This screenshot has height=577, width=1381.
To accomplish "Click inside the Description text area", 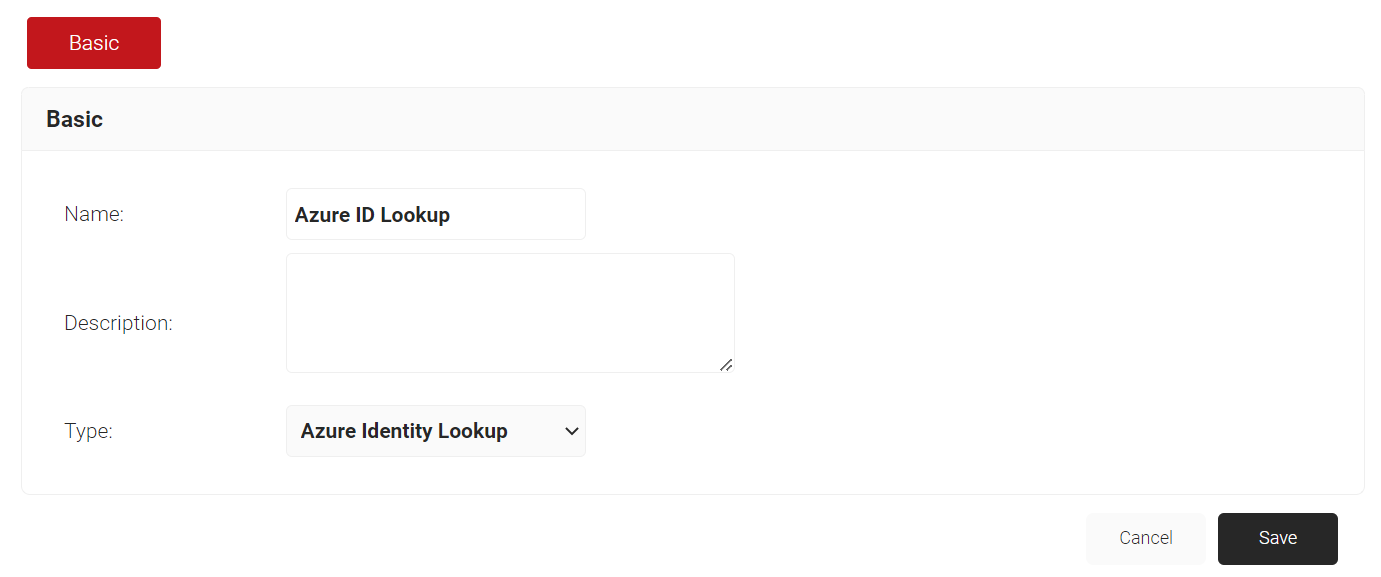I will (x=510, y=313).
